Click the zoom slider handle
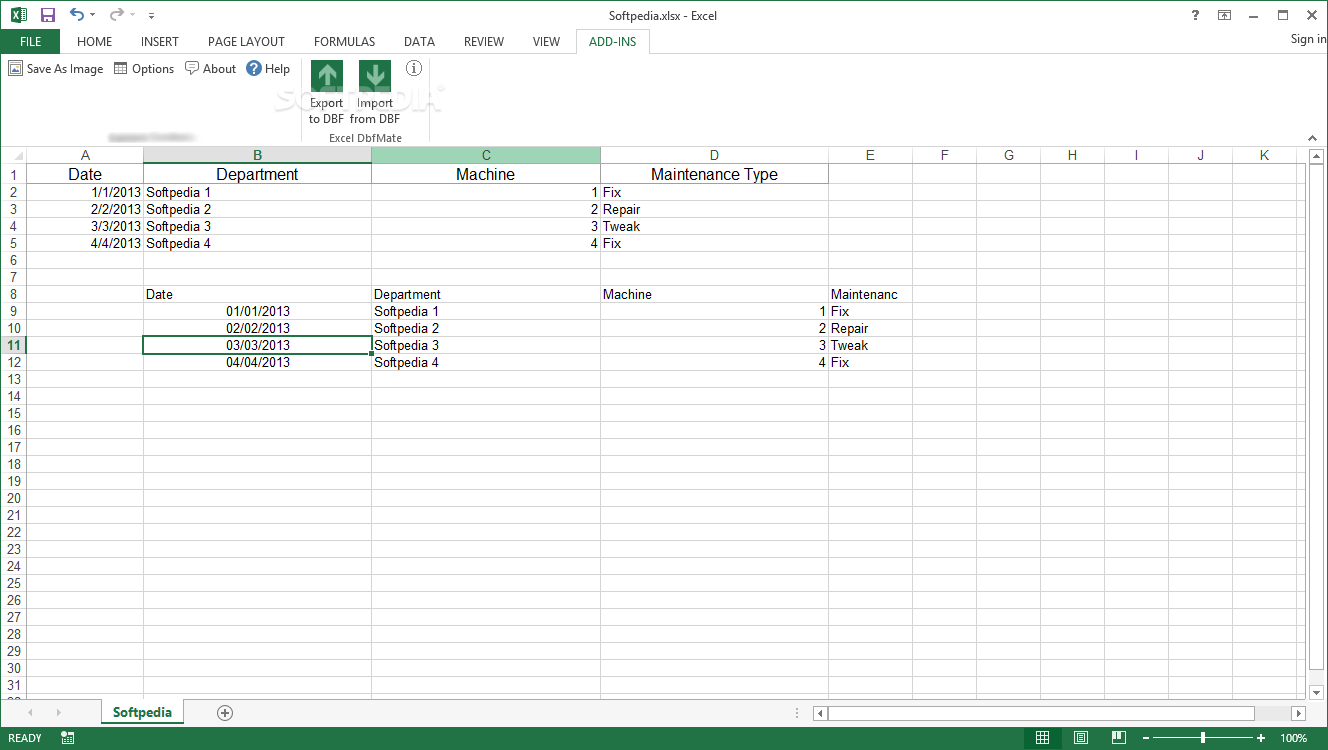 point(1203,738)
